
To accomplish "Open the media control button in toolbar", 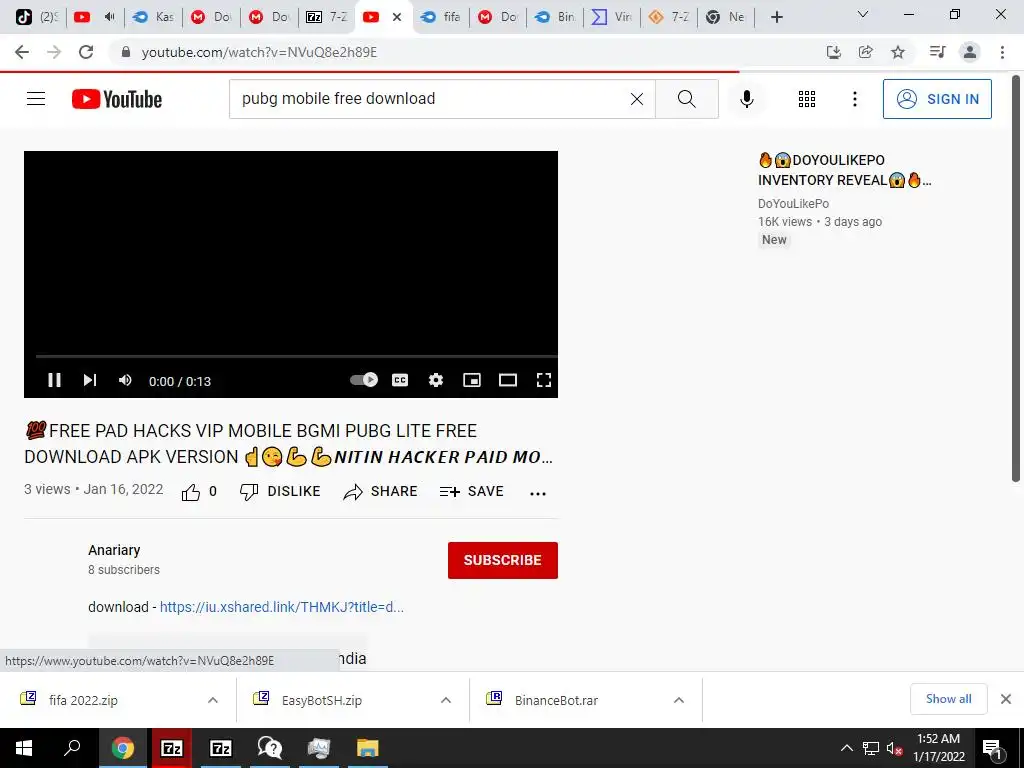I will pyautogui.click(x=937, y=52).
